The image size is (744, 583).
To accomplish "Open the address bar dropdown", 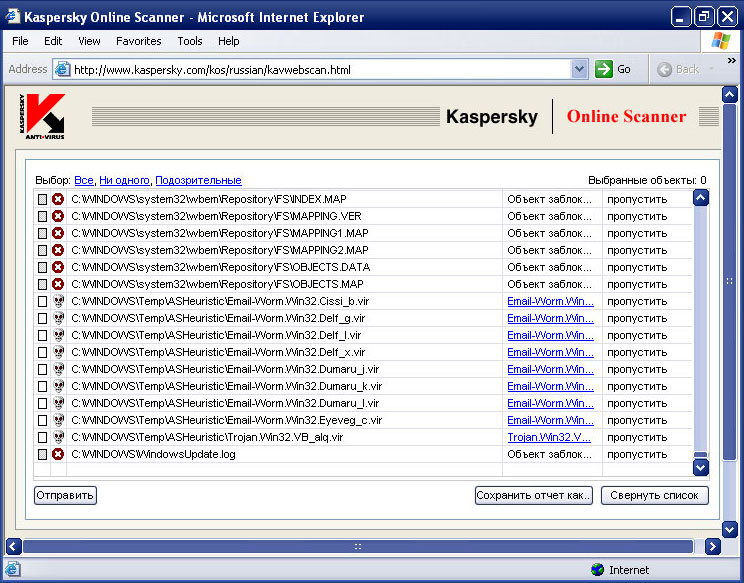I will click(579, 69).
